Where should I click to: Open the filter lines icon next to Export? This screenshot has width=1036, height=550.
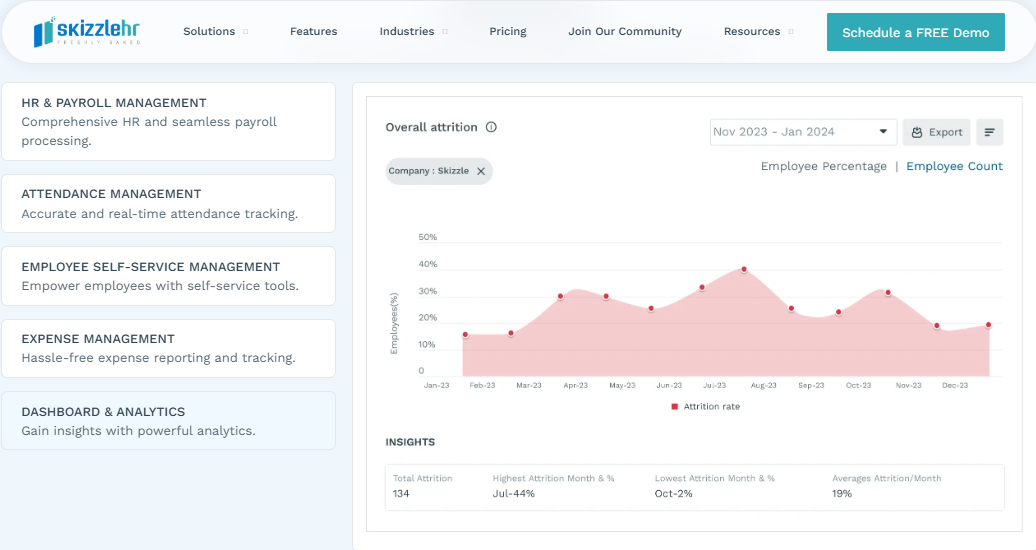tap(989, 132)
